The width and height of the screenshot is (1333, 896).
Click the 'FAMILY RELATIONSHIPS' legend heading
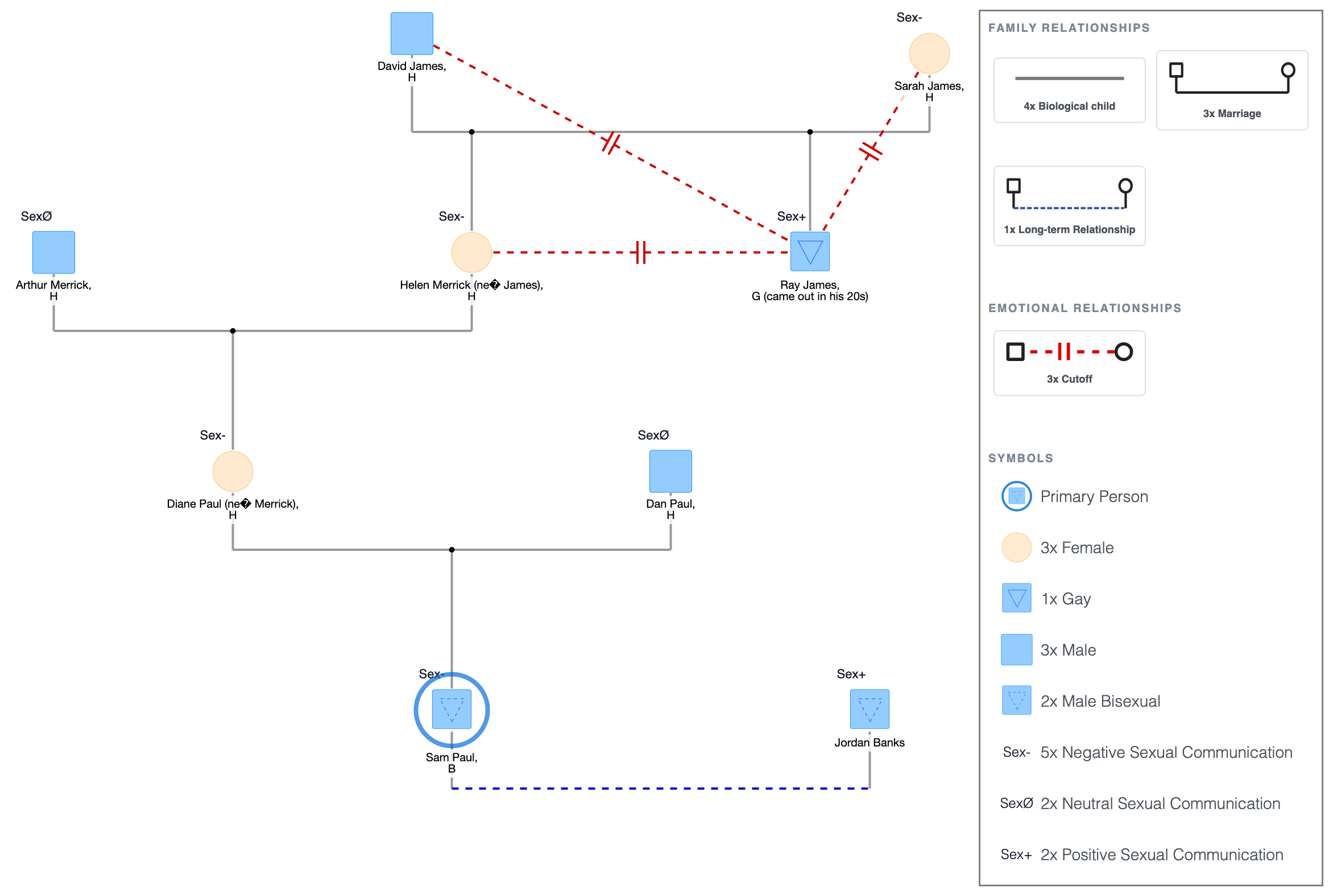click(1069, 28)
